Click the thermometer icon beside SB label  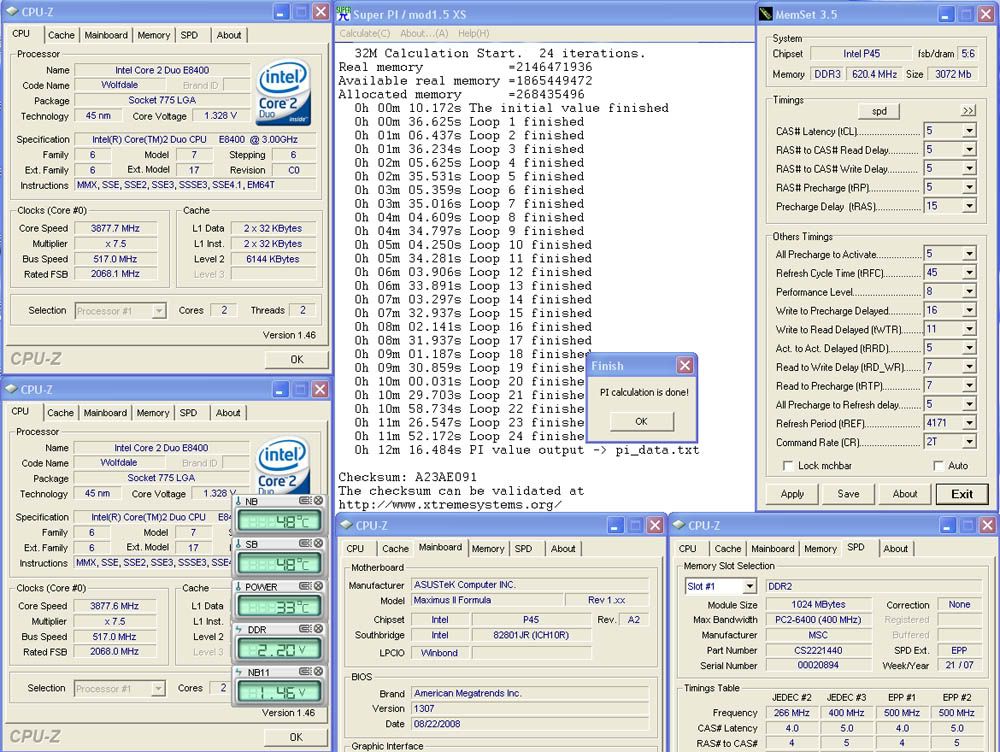239,544
